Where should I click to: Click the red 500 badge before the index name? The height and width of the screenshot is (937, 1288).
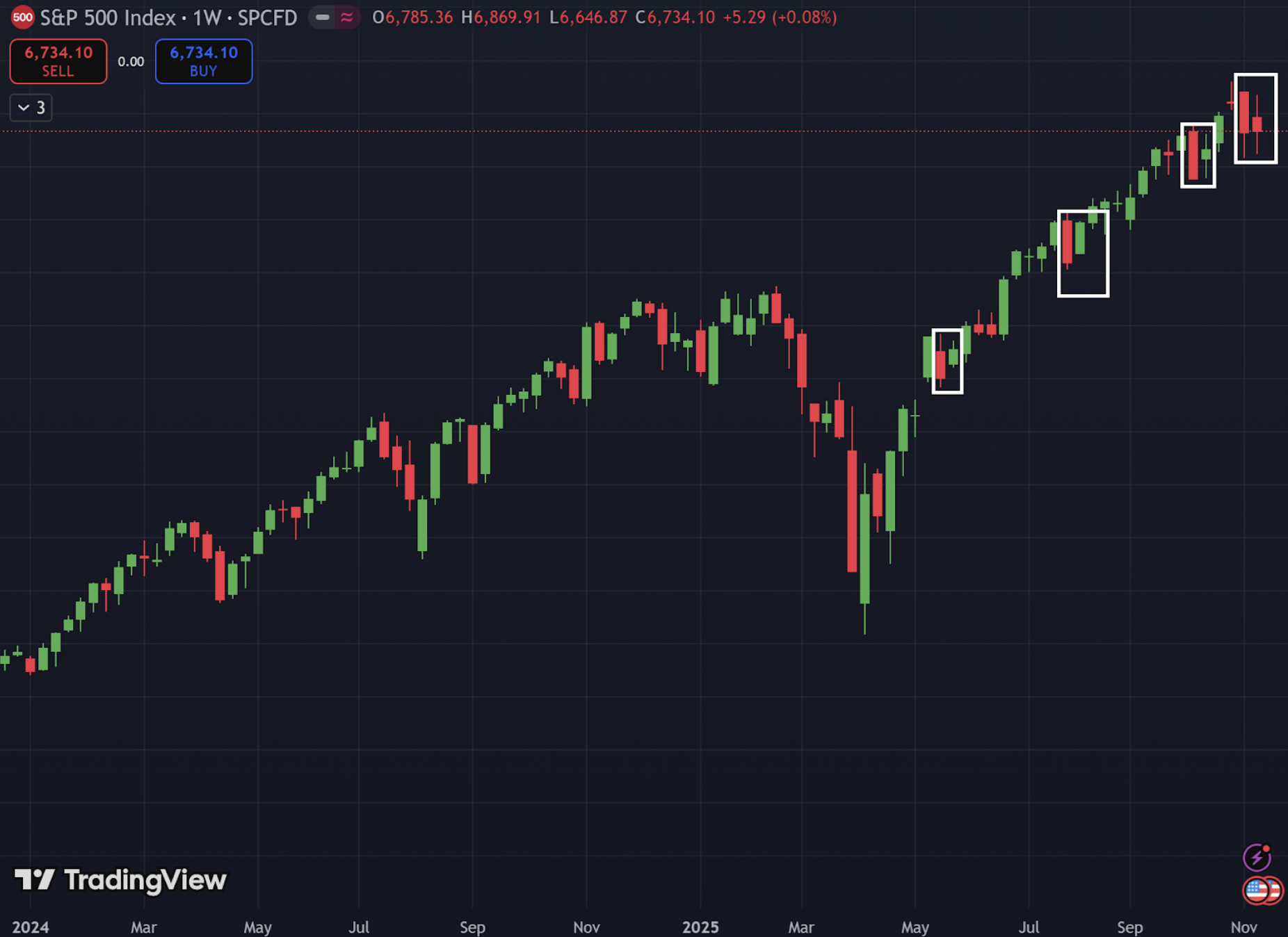coord(23,17)
